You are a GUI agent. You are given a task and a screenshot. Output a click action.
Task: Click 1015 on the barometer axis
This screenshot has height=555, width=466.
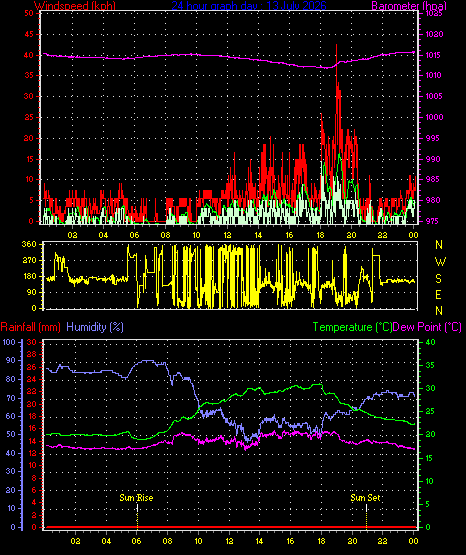pyautogui.click(x=434, y=55)
